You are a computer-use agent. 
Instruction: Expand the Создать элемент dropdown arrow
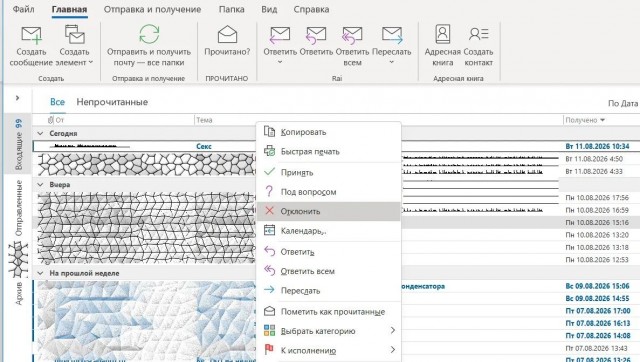click(91, 62)
